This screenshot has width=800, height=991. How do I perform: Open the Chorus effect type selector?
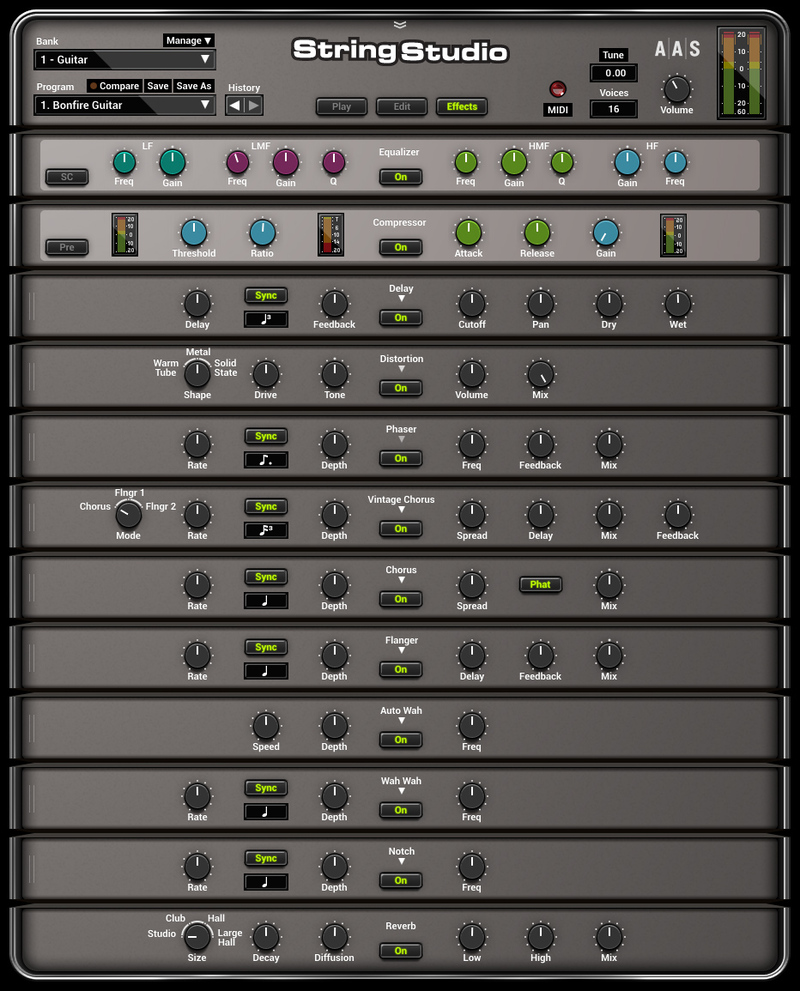401,580
